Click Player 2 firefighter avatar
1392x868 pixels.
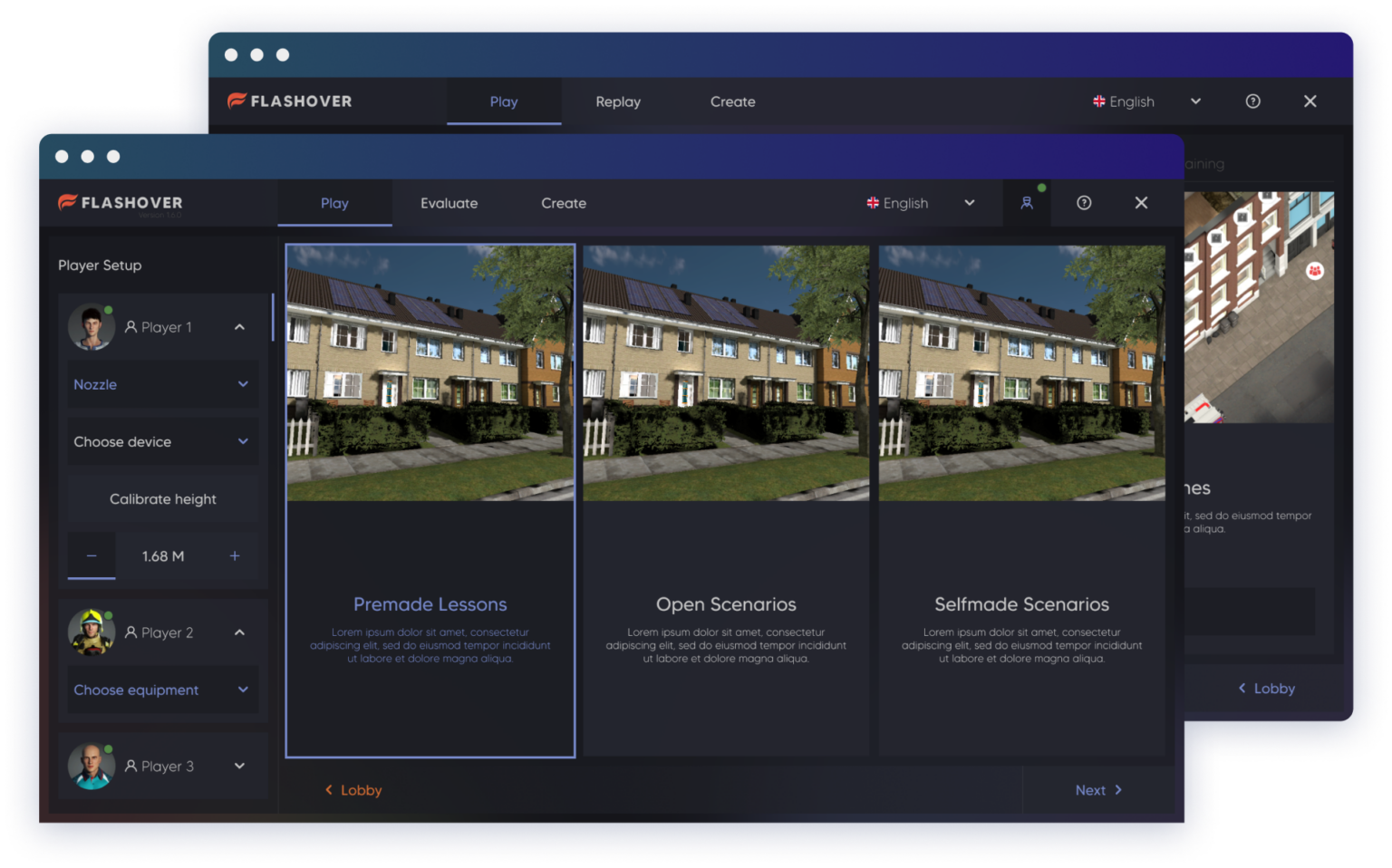pyautogui.click(x=91, y=632)
